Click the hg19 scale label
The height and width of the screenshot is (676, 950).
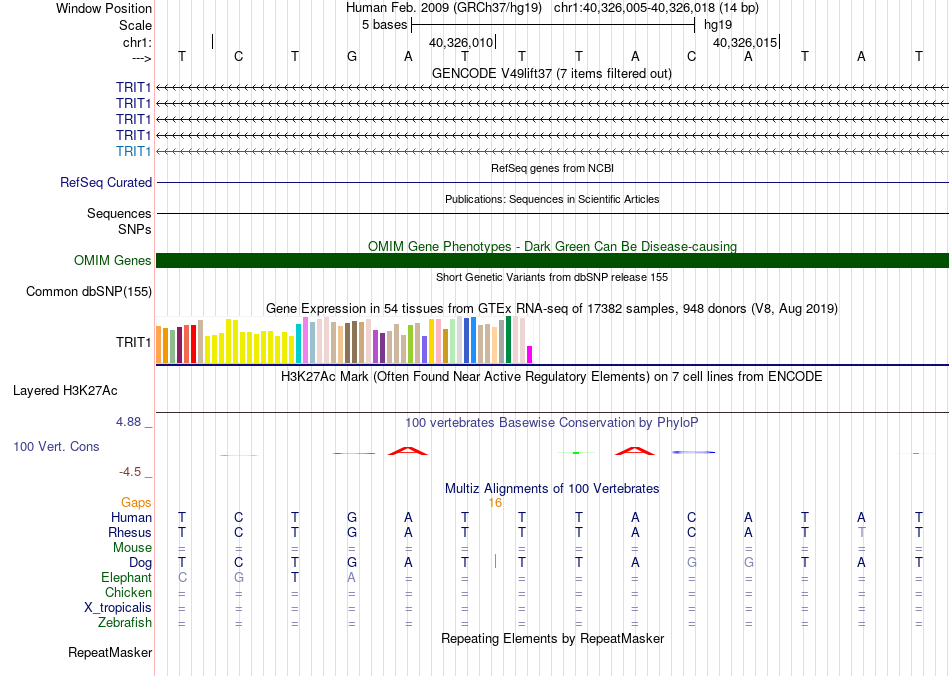click(x=718, y=25)
